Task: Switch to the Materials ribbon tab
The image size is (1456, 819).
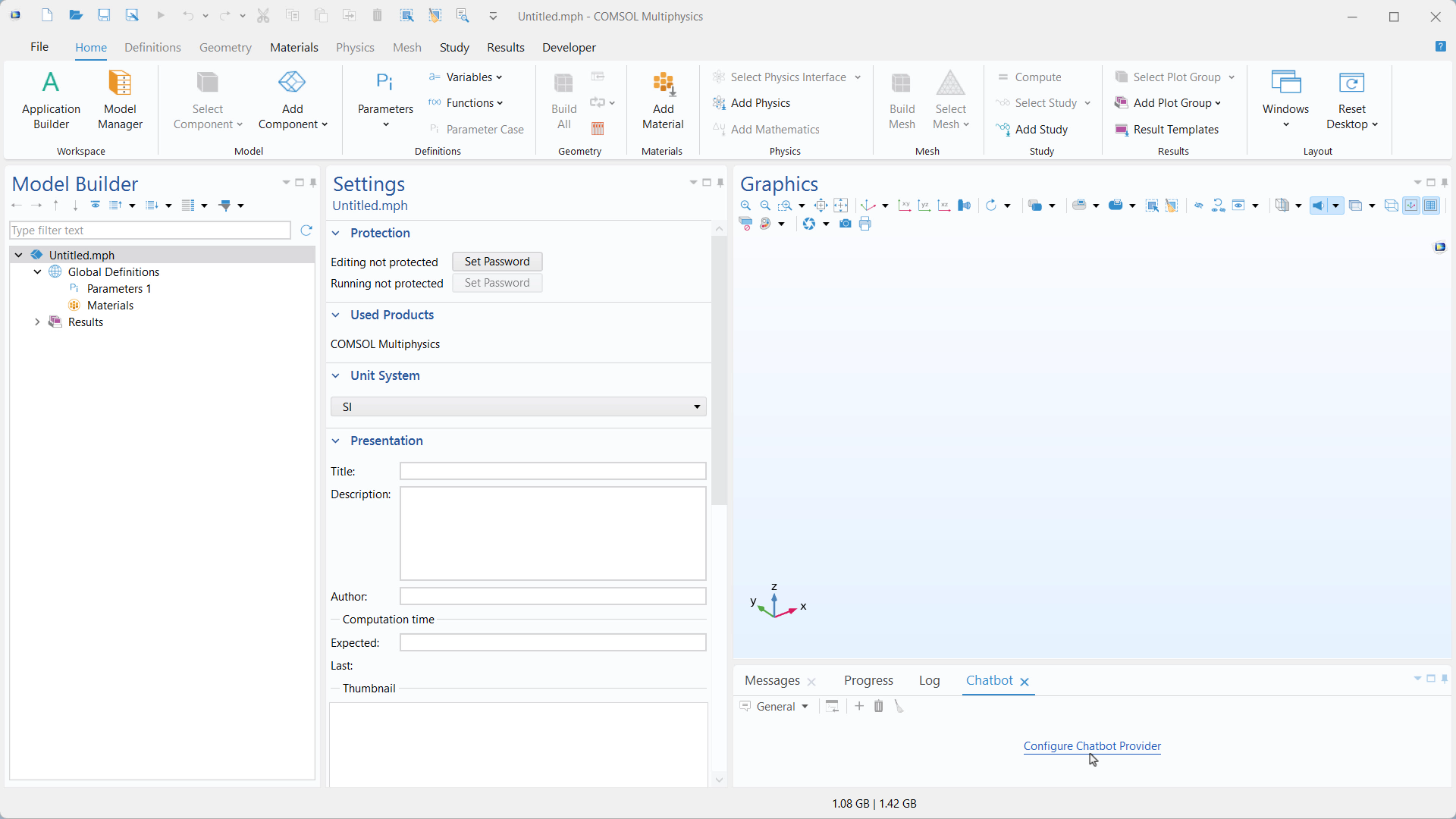Action: click(x=294, y=47)
